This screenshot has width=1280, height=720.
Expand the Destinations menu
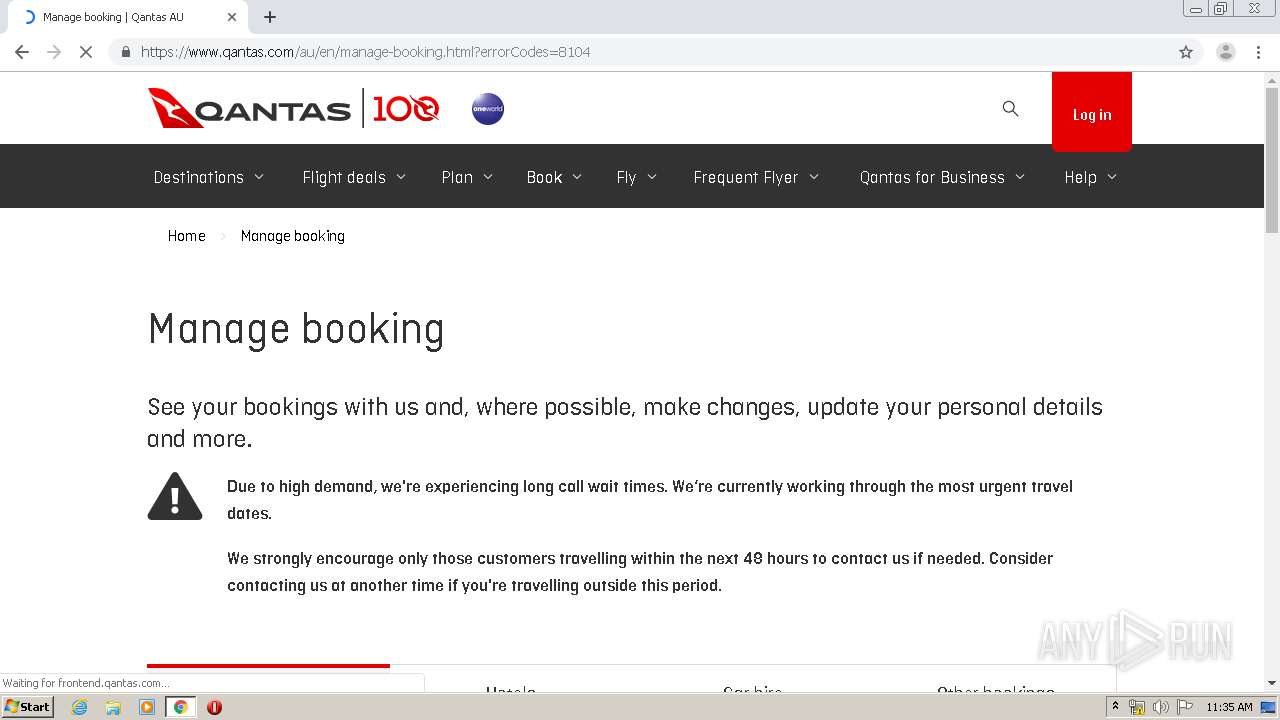(209, 177)
